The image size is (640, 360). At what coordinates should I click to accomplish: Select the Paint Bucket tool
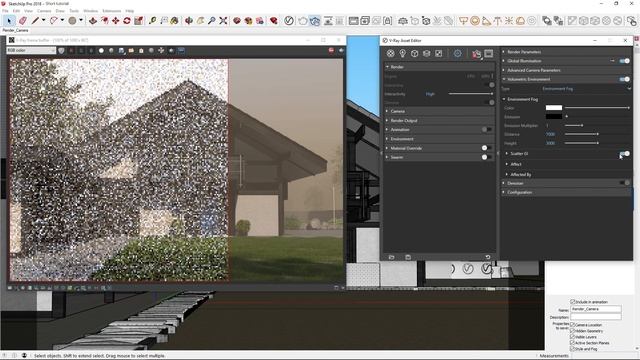[175, 20]
